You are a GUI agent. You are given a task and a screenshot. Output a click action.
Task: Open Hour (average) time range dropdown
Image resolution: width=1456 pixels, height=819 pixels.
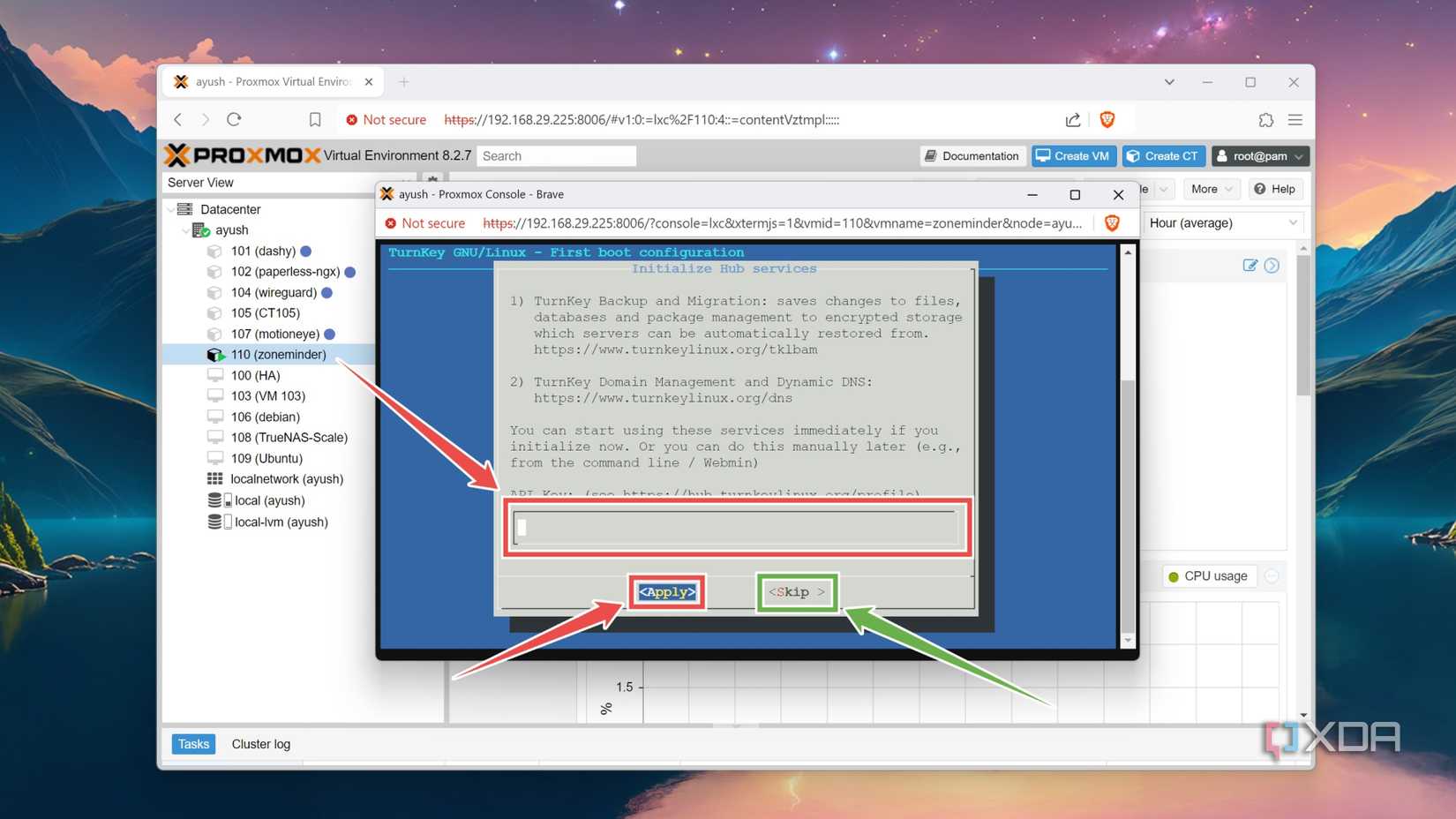coord(1223,223)
